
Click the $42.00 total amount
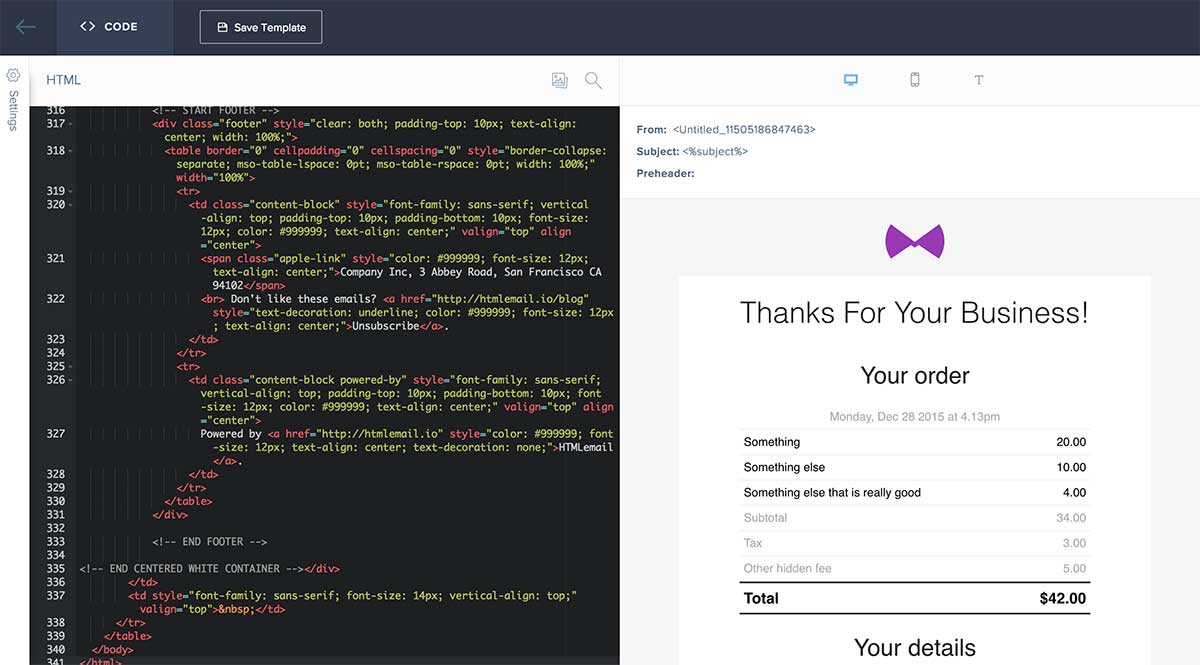click(1062, 599)
